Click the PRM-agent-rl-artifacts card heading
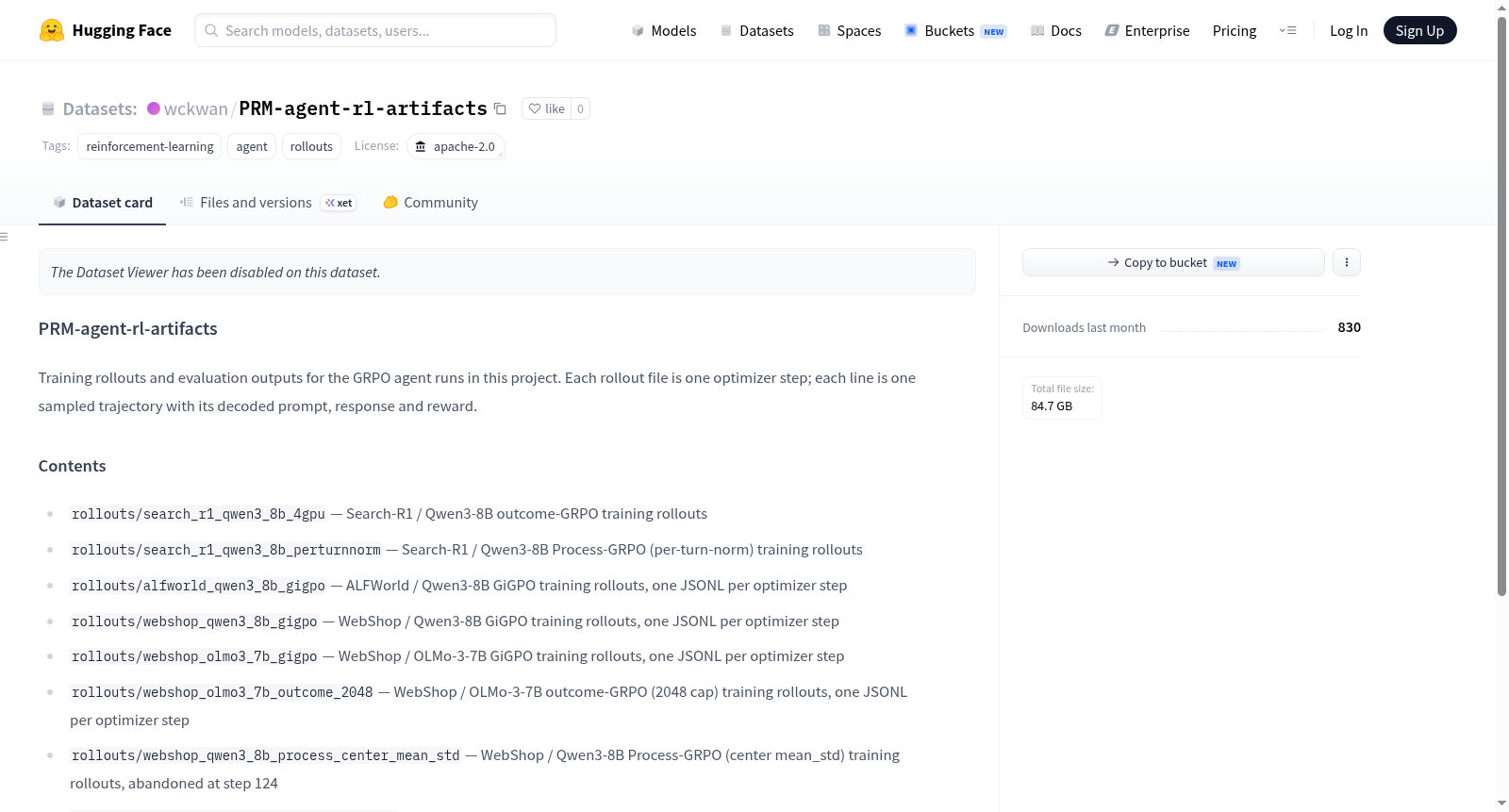Viewport: 1509px width, 812px height. (x=128, y=328)
